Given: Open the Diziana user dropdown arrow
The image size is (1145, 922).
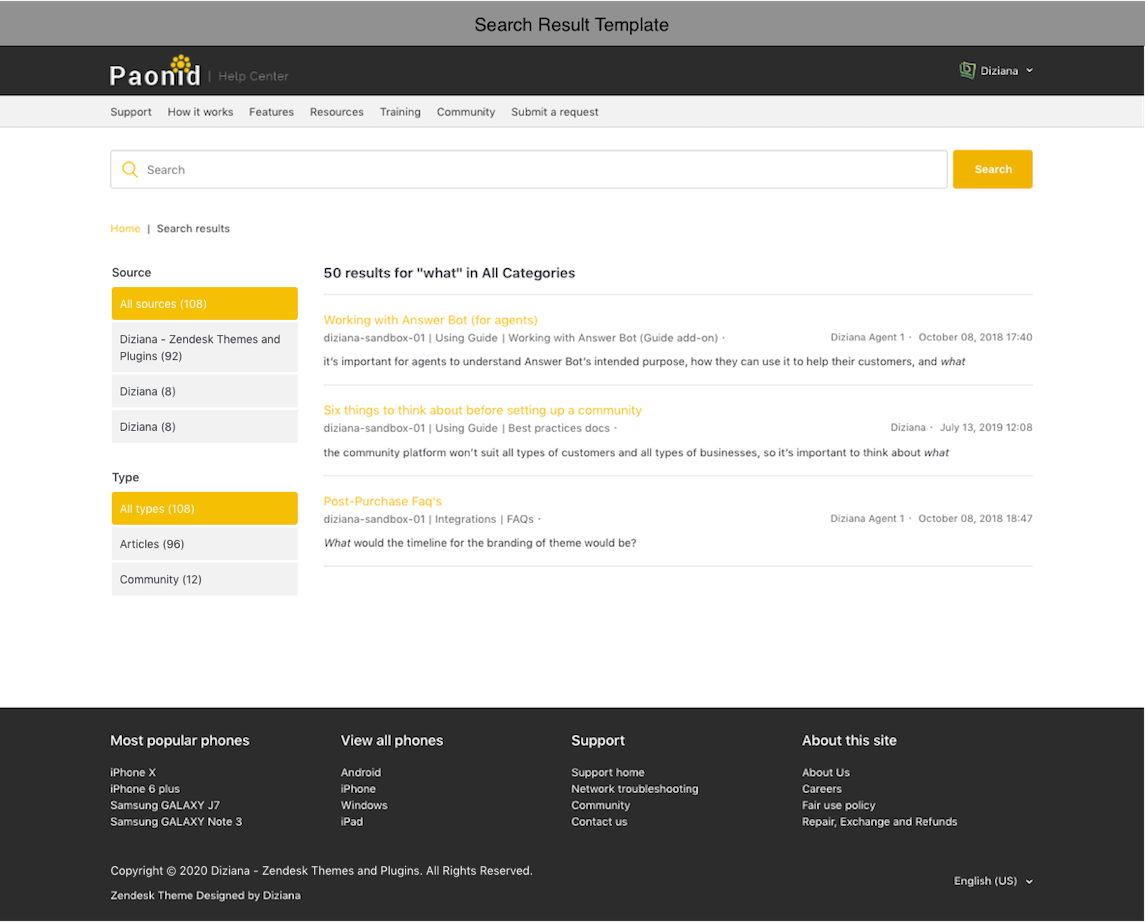Looking at the screenshot, I should coord(1030,71).
